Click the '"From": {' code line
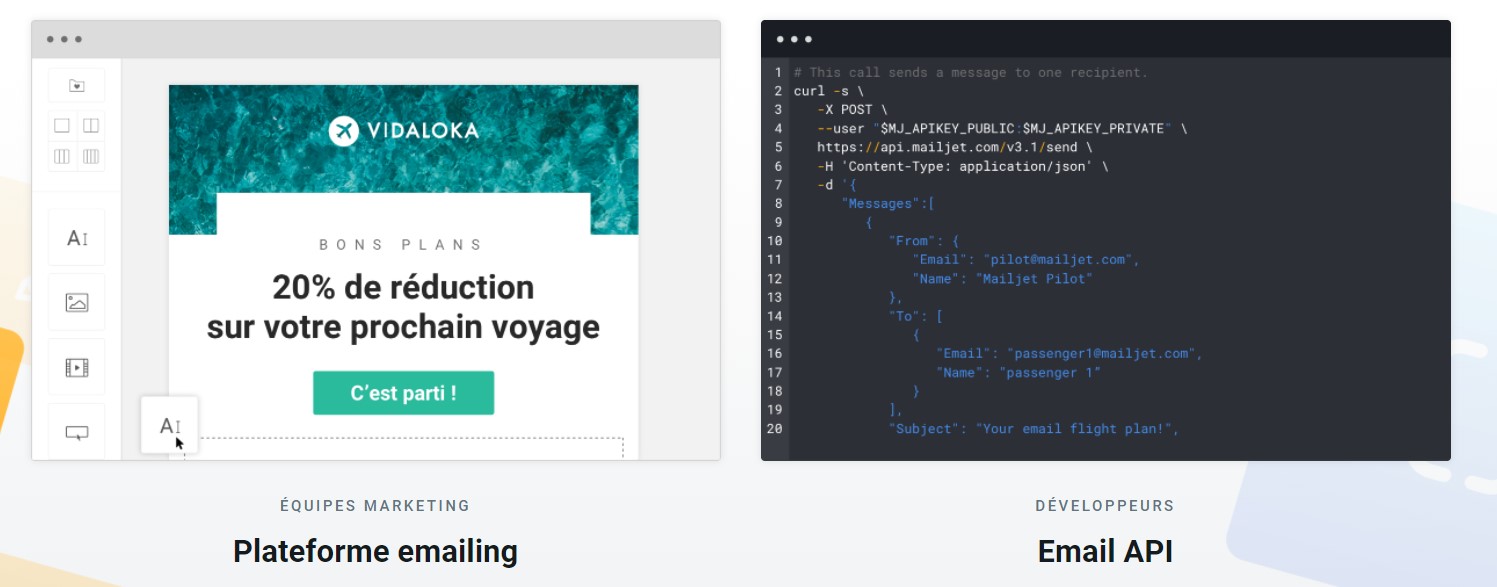Viewport: 1497px width, 587px height. point(924,241)
